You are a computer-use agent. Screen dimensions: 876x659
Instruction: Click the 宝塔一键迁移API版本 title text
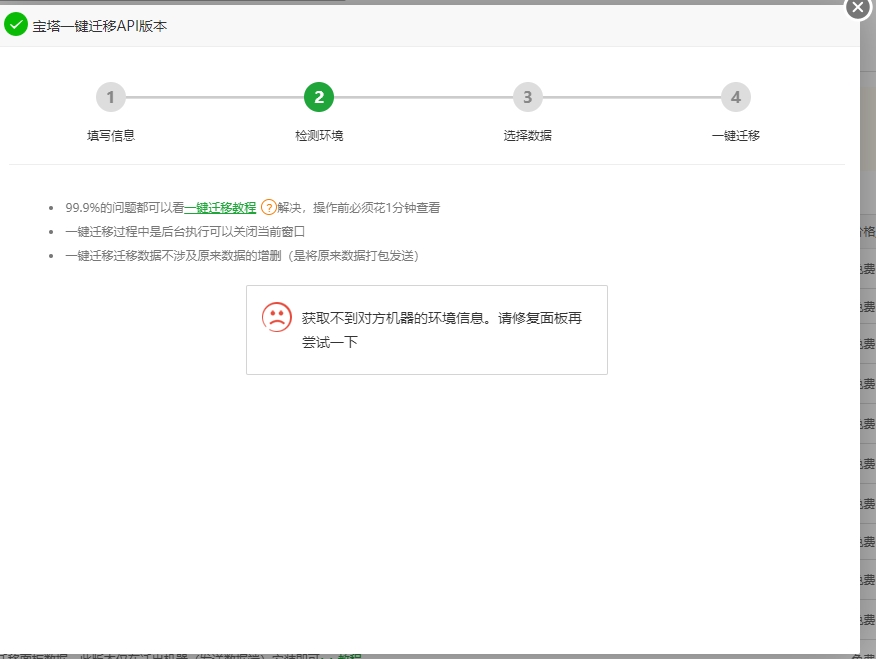[x=99, y=26]
